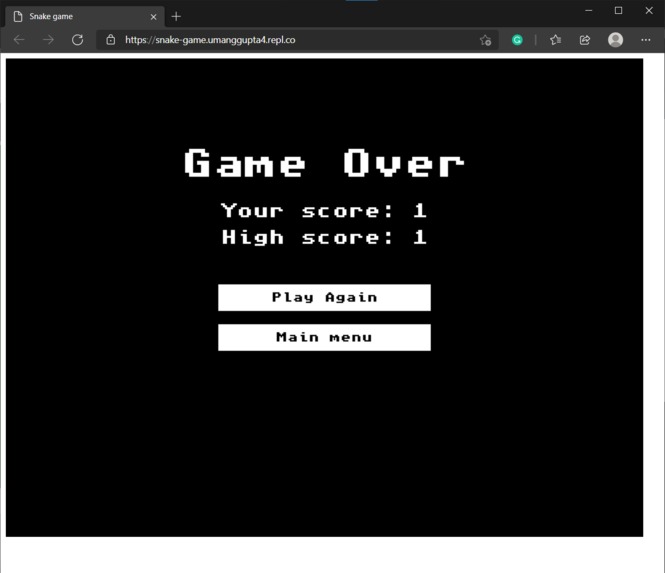Go forward to the next page
Viewport: 665px width, 573px height.
tap(48, 40)
